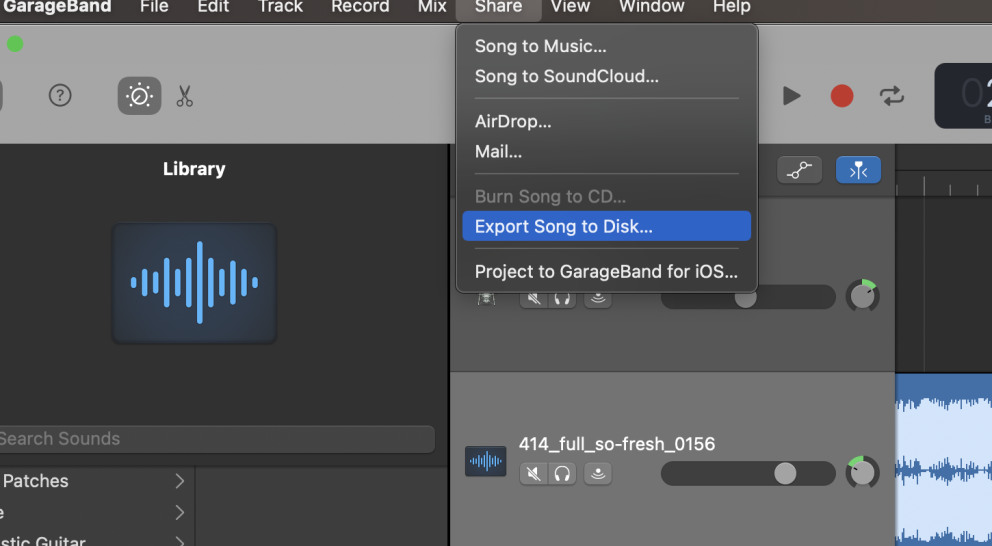Click the 414_full_so-fresh_0156 track name
This screenshot has width=992, height=546.
click(x=617, y=444)
